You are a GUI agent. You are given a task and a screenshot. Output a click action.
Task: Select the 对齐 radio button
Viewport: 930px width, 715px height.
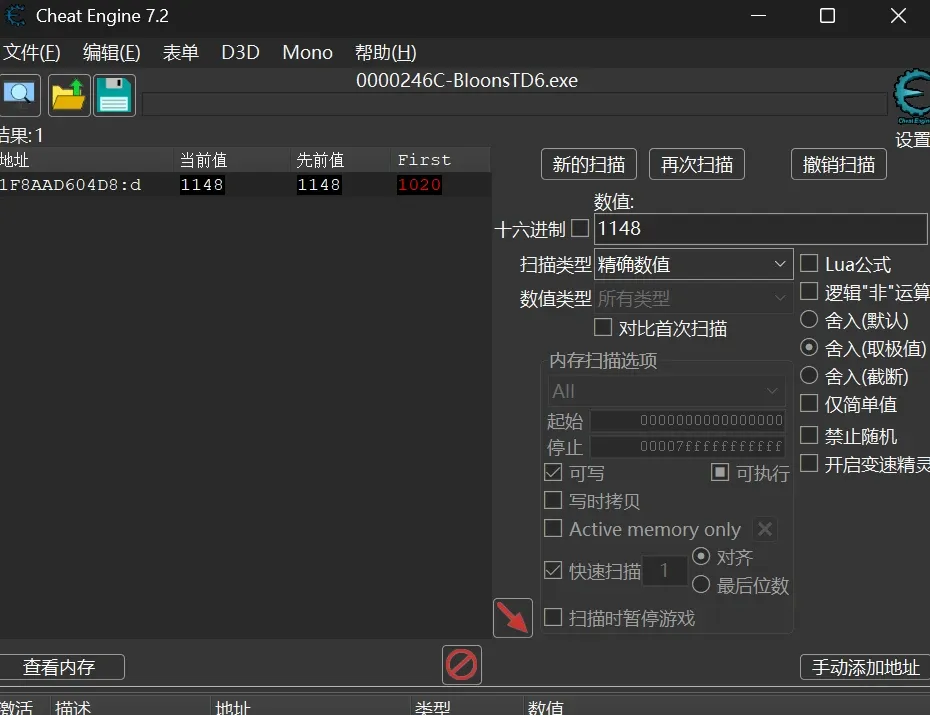tap(700, 556)
